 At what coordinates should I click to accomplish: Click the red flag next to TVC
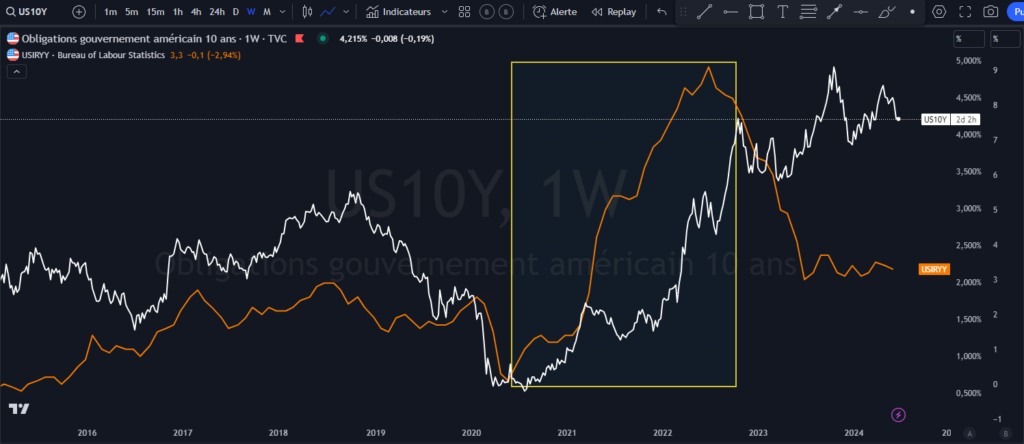pos(300,39)
